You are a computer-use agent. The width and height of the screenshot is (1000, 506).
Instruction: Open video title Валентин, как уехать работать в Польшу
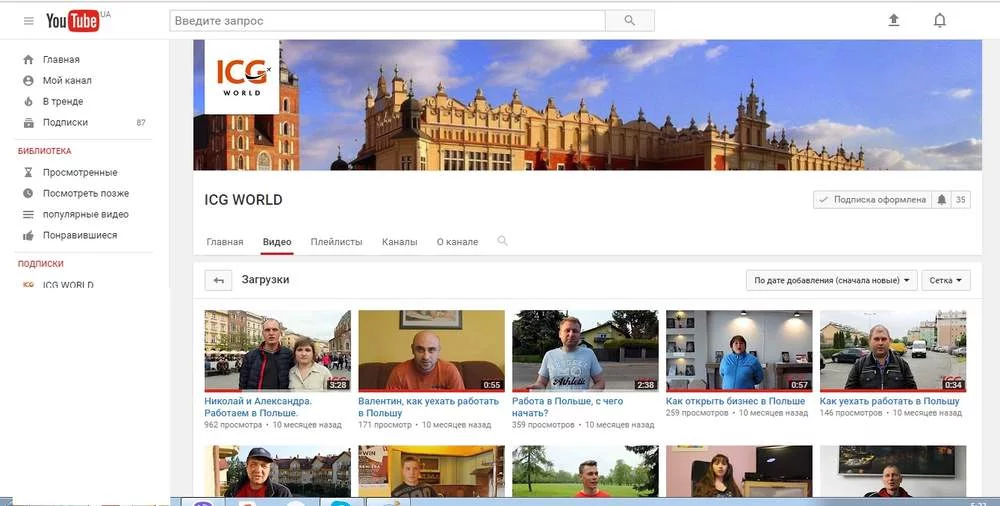click(x=429, y=406)
